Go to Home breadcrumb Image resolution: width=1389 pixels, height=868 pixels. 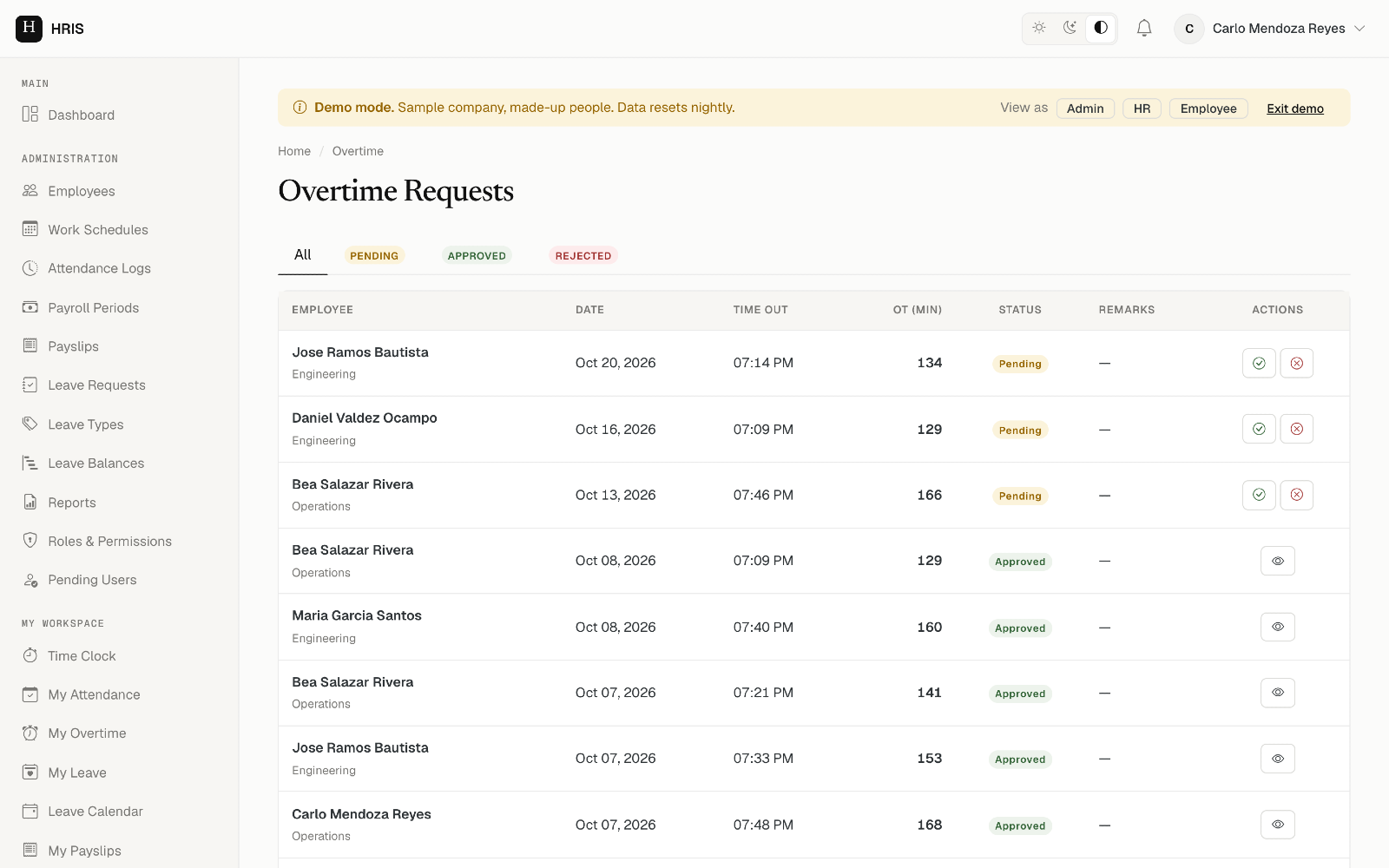tap(294, 151)
